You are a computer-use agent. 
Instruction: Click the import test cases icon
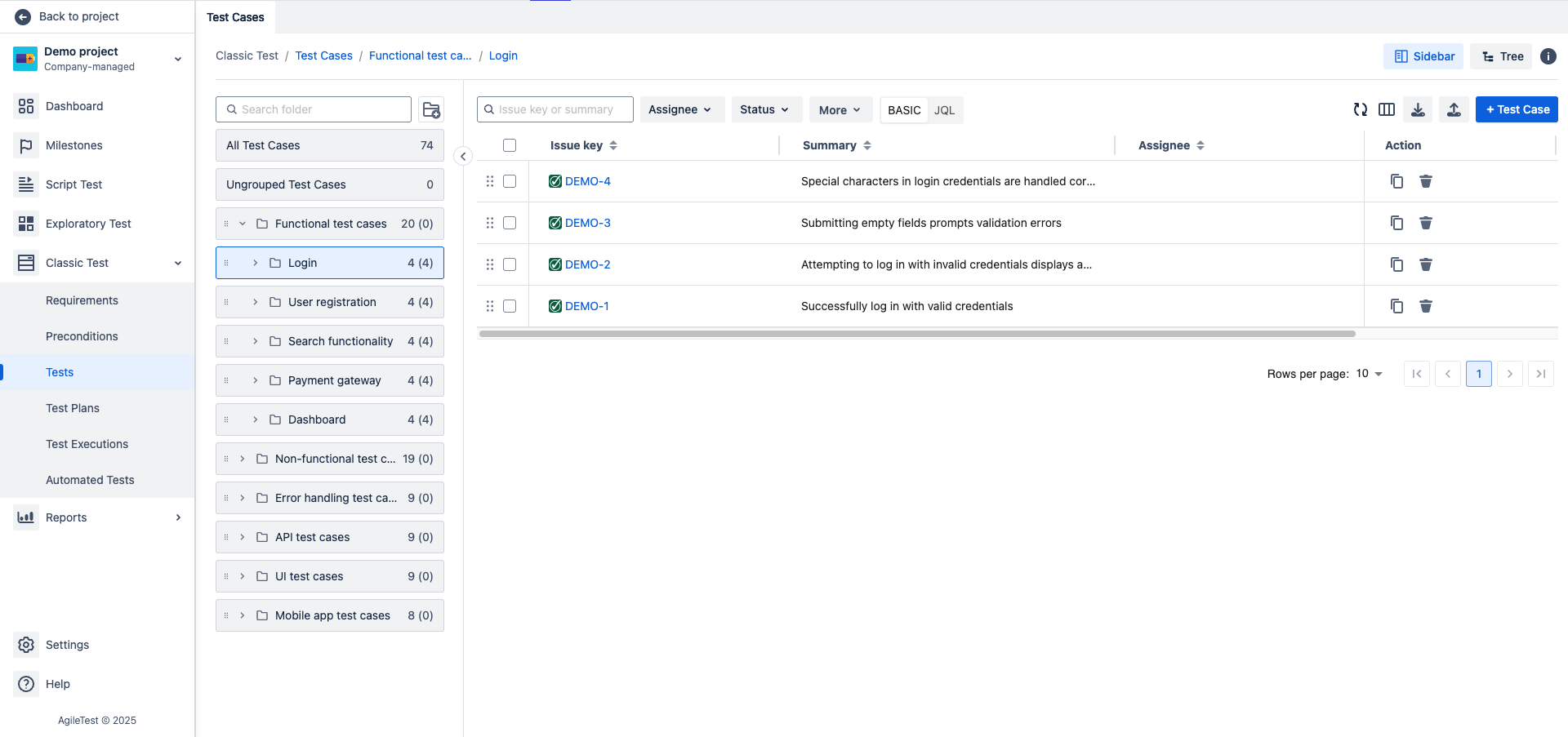pyautogui.click(x=1454, y=109)
